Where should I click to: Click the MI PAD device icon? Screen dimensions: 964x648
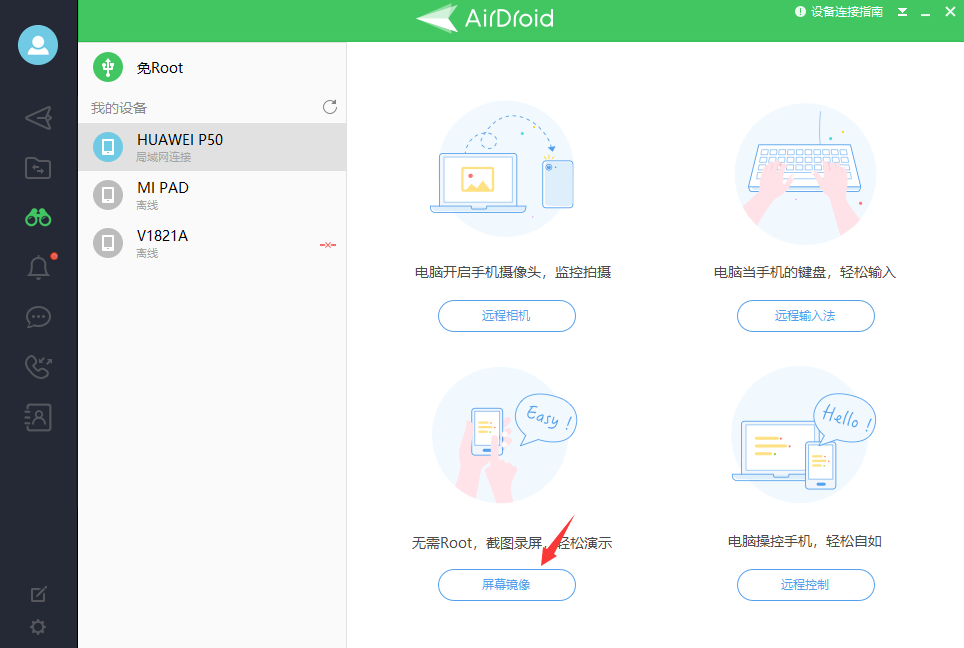tap(108, 195)
